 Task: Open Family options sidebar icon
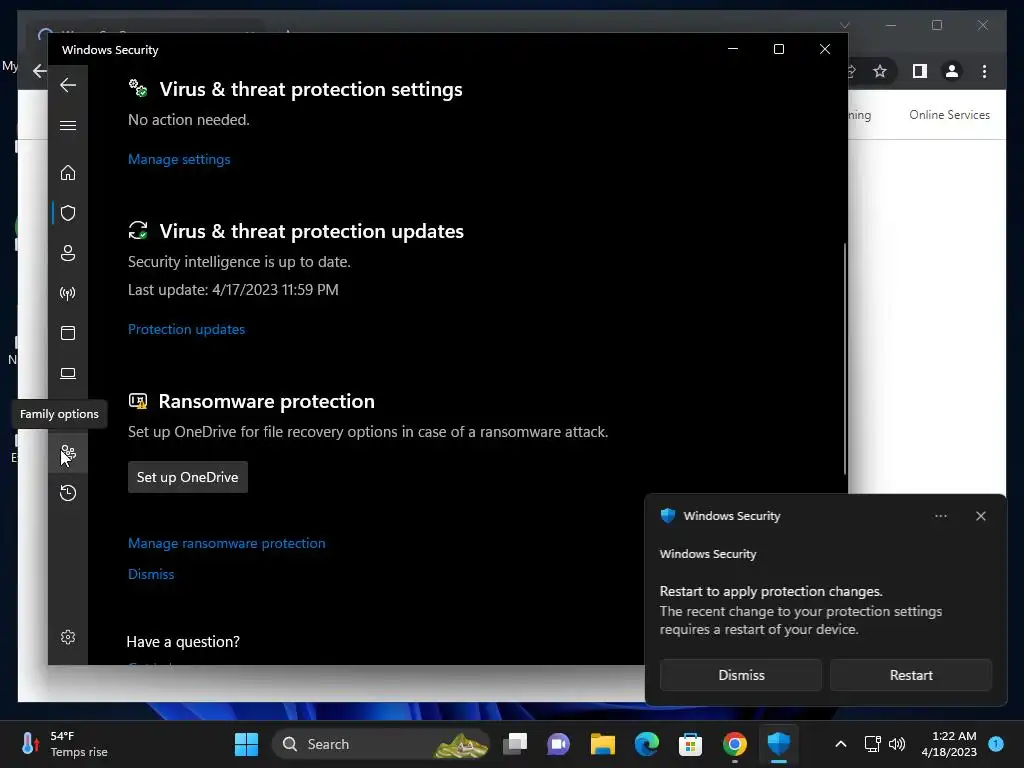tap(68, 453)
